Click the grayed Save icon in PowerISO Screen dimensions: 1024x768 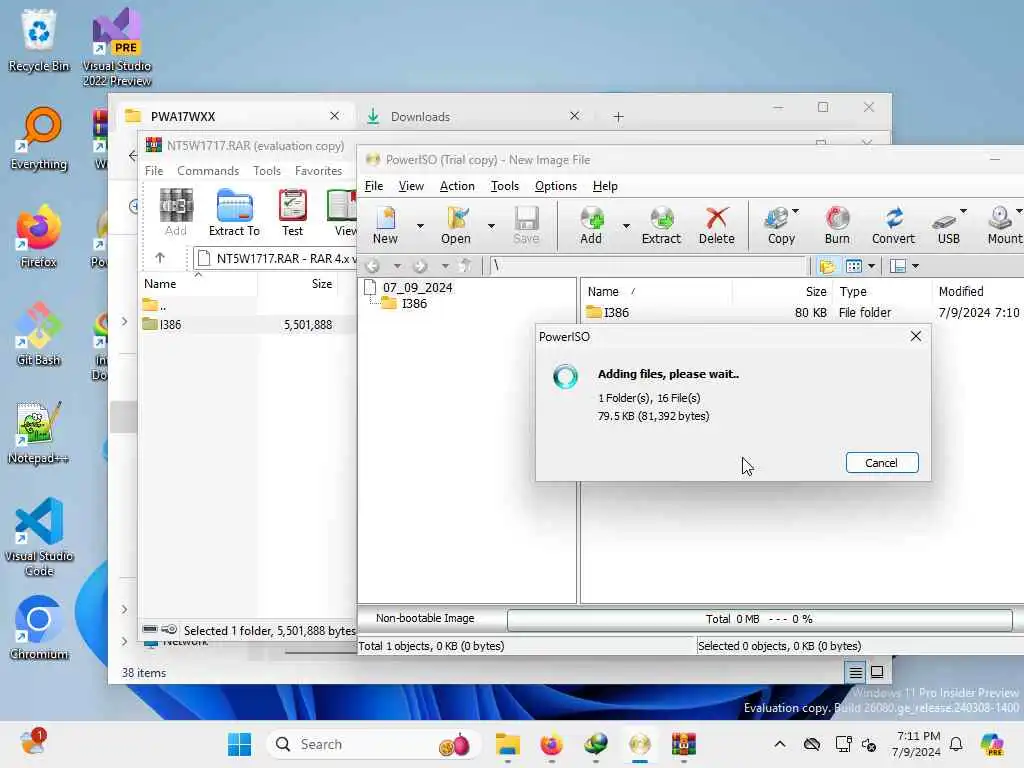click(x=526, y=225)
